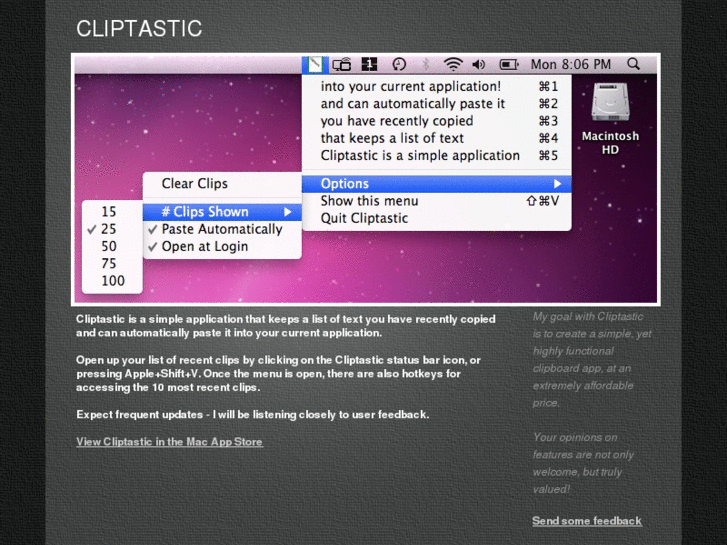This screenshot has width=727, height=545.
Task: Click the CLIPTASTIC page heading
Action: pyautogui.click(x=139, y=28)
